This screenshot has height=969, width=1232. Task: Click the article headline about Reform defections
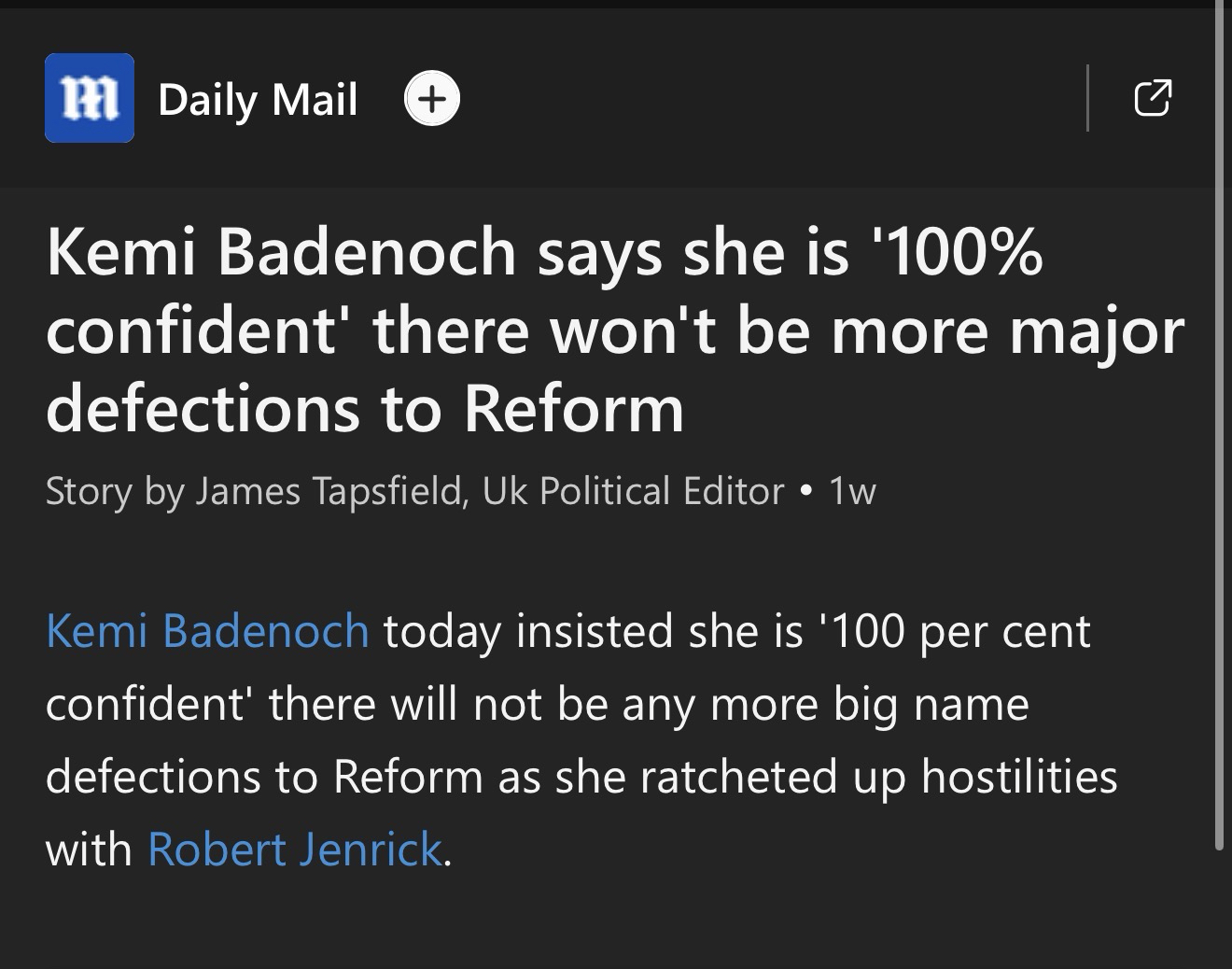click(x=614, y=330)
